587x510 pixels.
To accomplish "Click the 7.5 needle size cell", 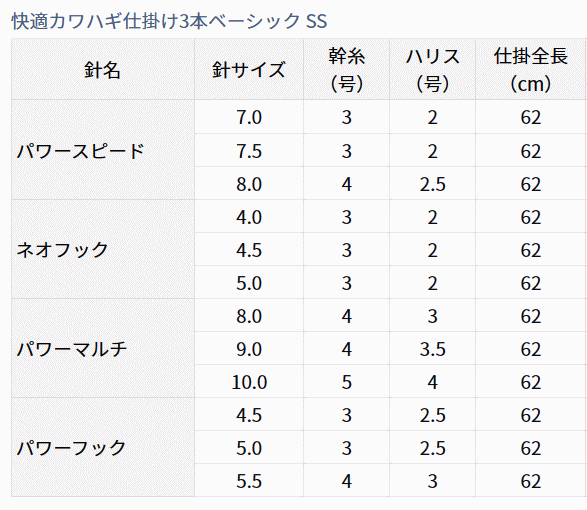I will click(x=249, y=151).
